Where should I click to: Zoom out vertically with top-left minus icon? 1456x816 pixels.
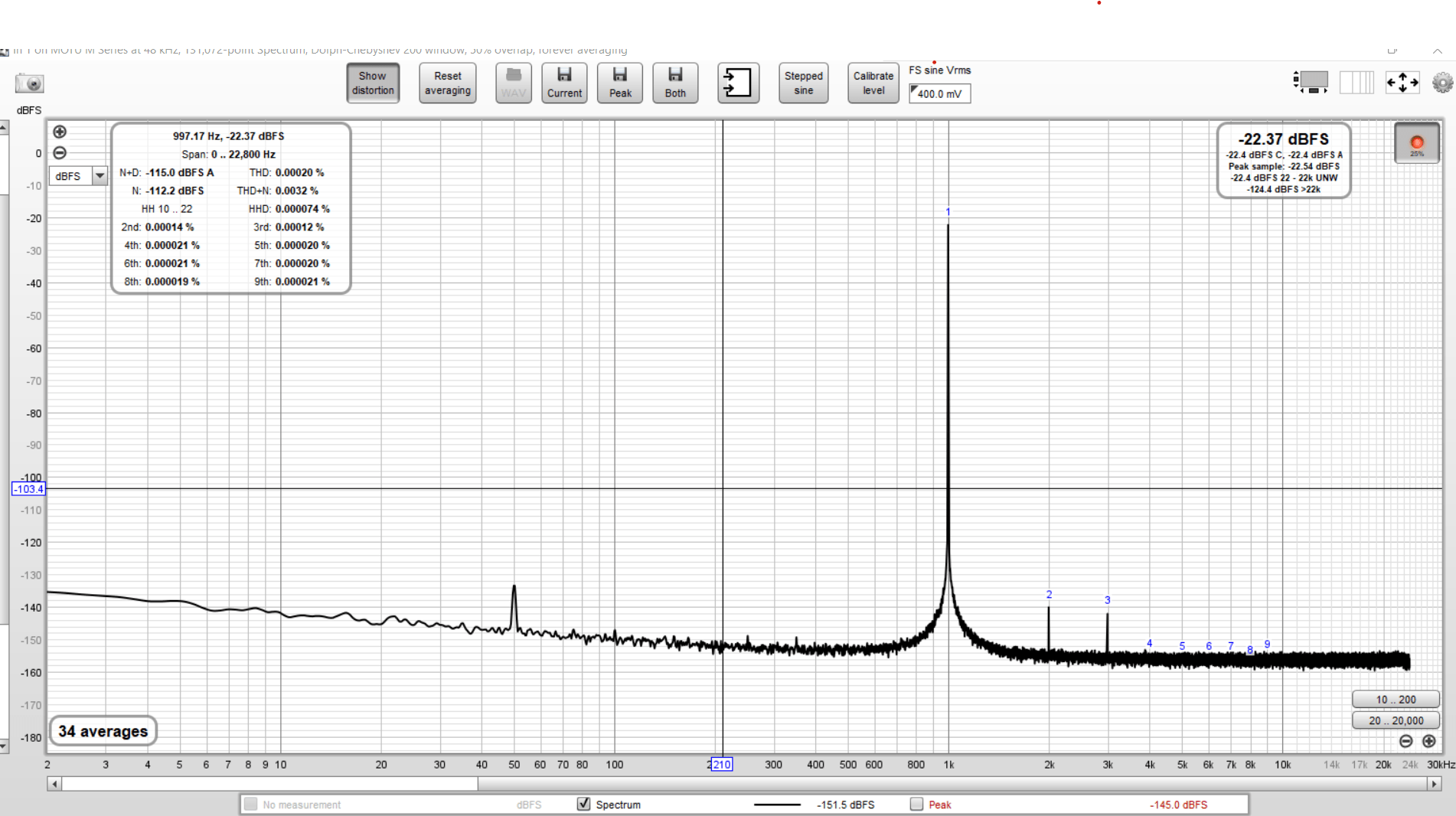point(60,152)
